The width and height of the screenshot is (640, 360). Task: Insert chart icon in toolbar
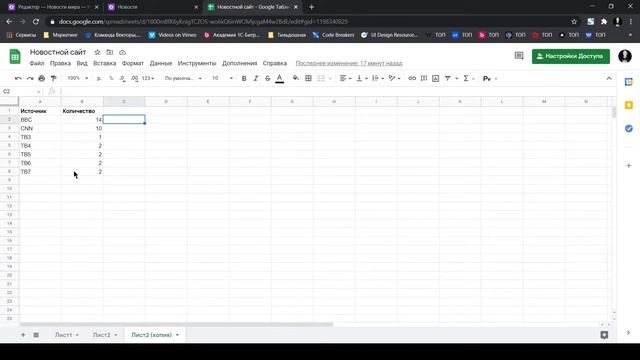pos(436,78)
